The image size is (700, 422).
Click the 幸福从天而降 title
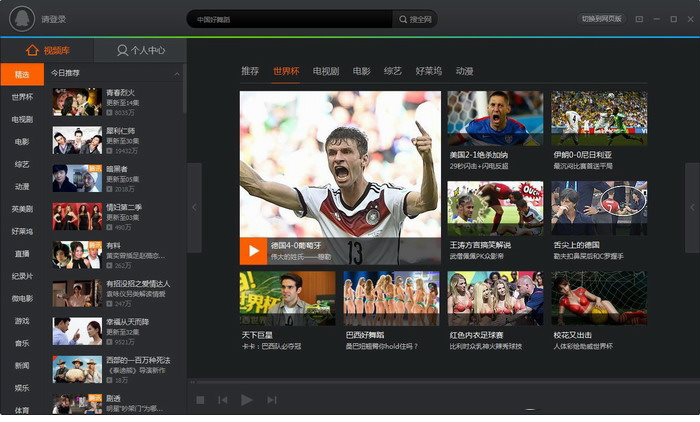click(128, 322)
